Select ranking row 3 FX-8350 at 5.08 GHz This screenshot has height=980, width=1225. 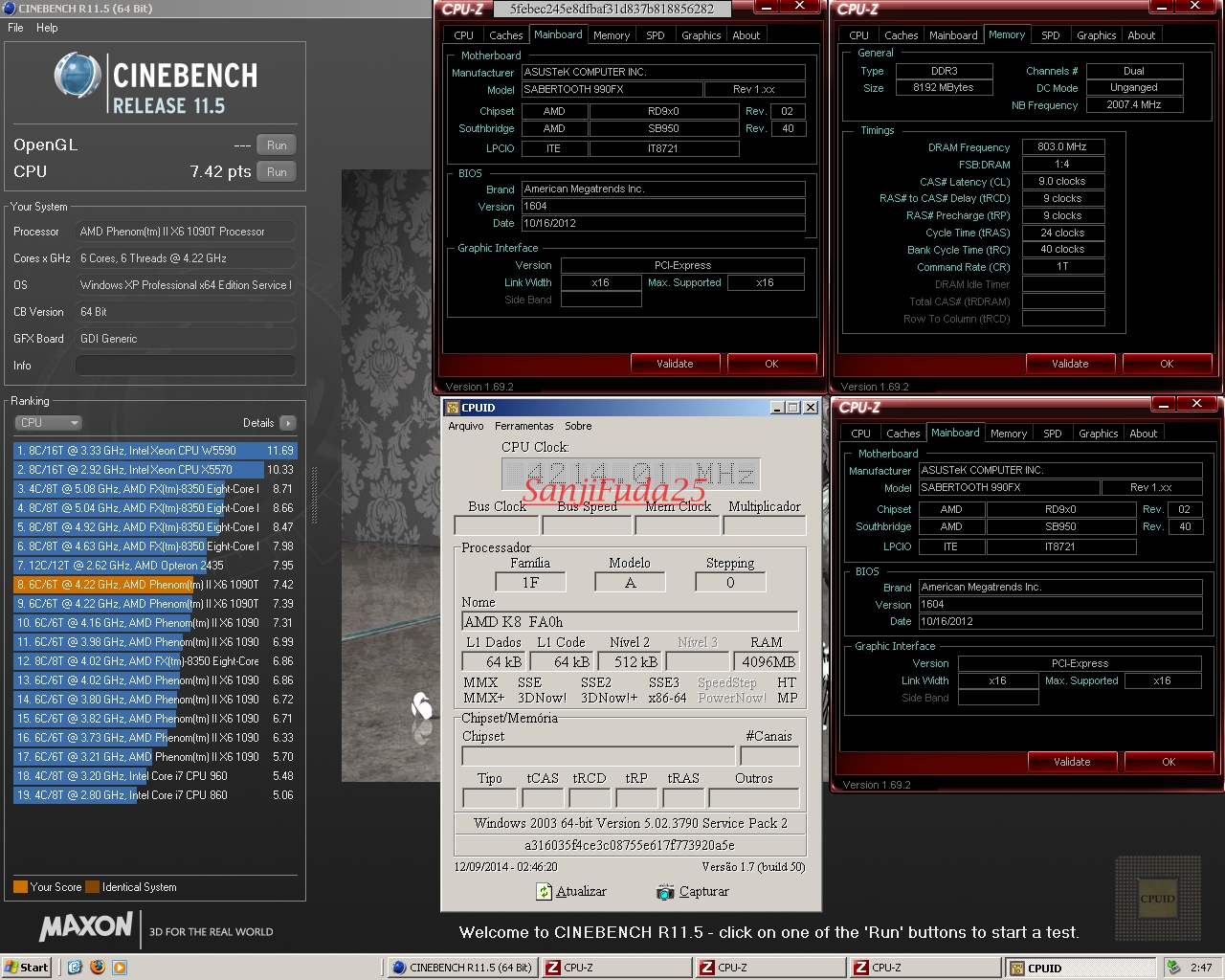pyautogui.click(x=155, y=489)
